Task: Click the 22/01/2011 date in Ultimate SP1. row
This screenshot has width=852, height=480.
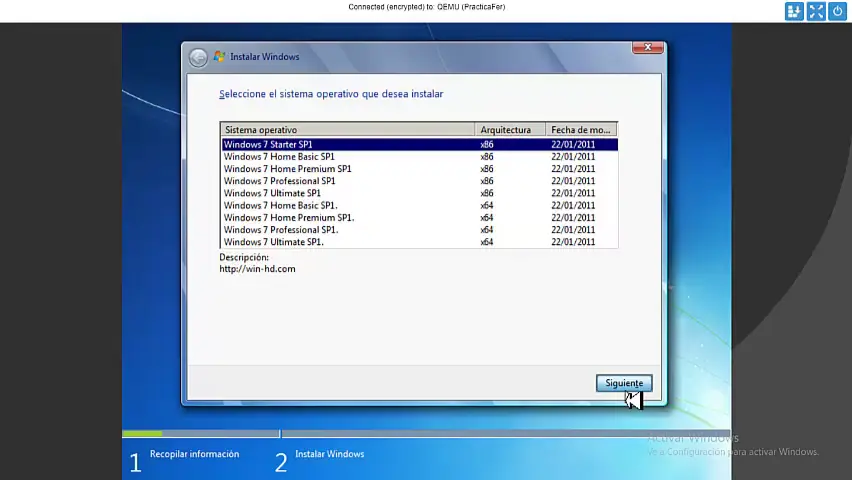Action: (573, 242)
